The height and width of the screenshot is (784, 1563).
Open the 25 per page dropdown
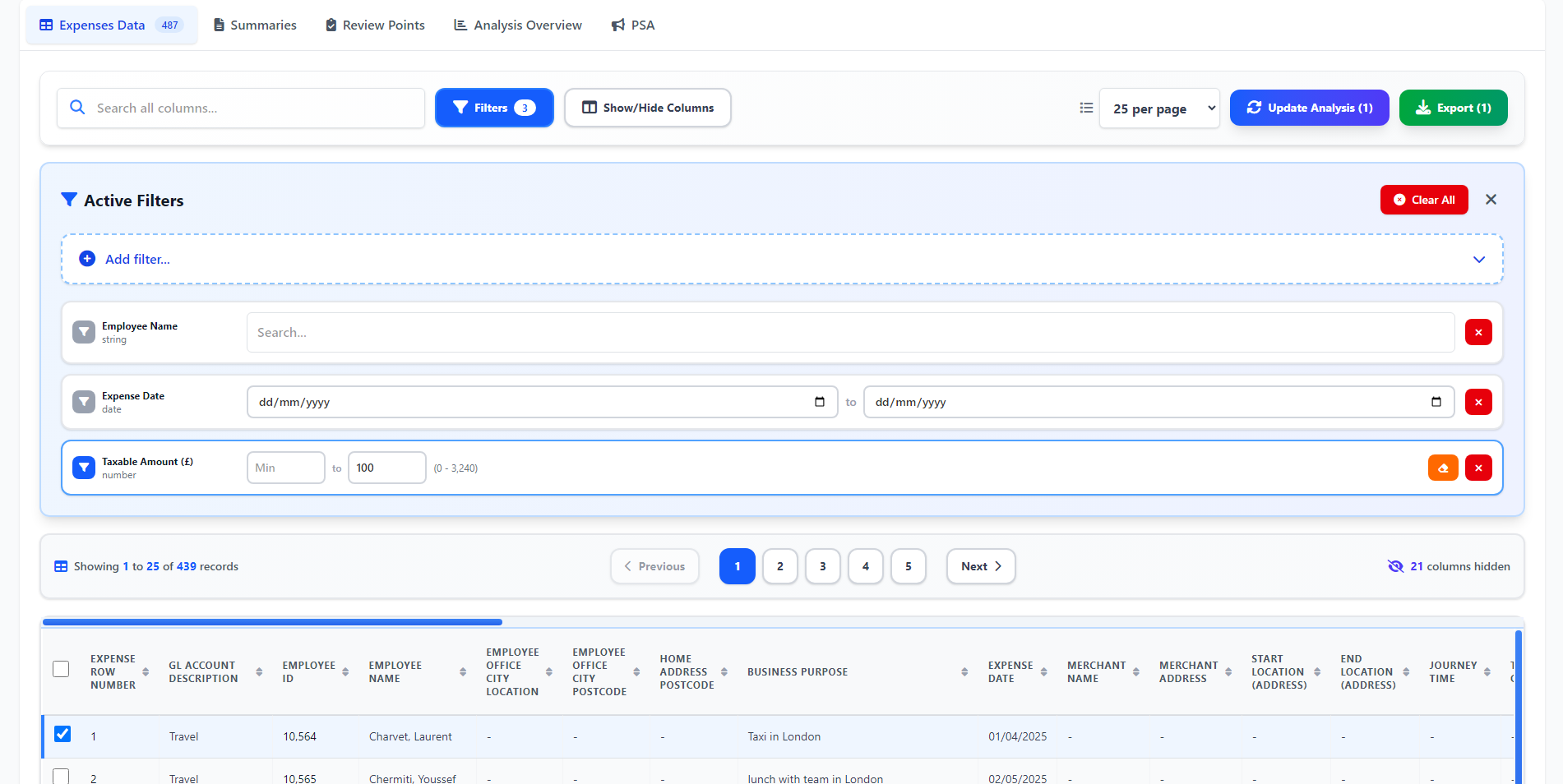[1159, 108]
